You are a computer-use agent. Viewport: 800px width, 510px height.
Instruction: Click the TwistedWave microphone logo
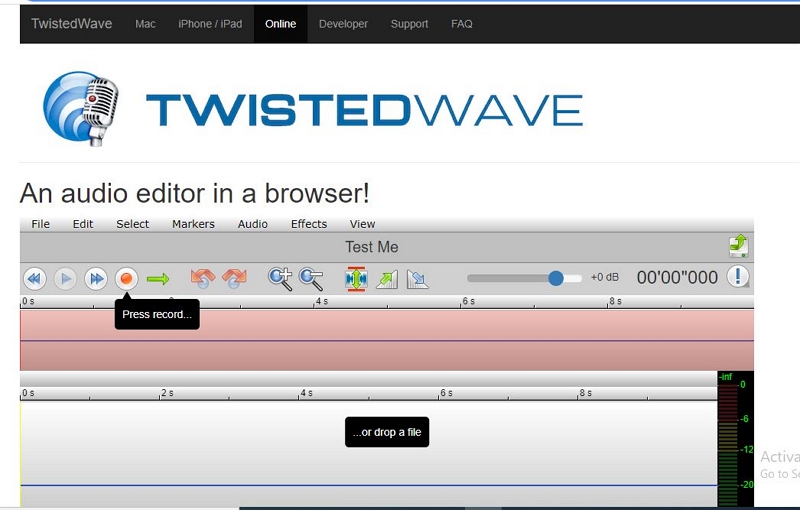click(x=81, y=109)
